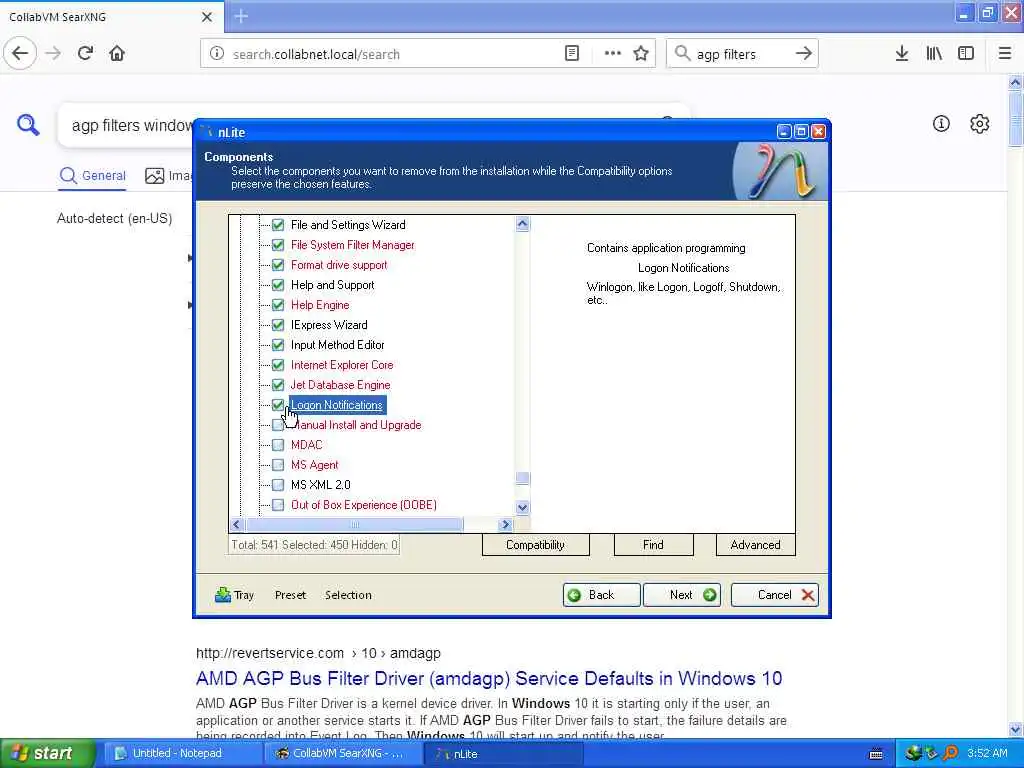This screenshot has width=1024, height=768.
Task: Check MS XML 2.0 component
Action: [278, 485]
